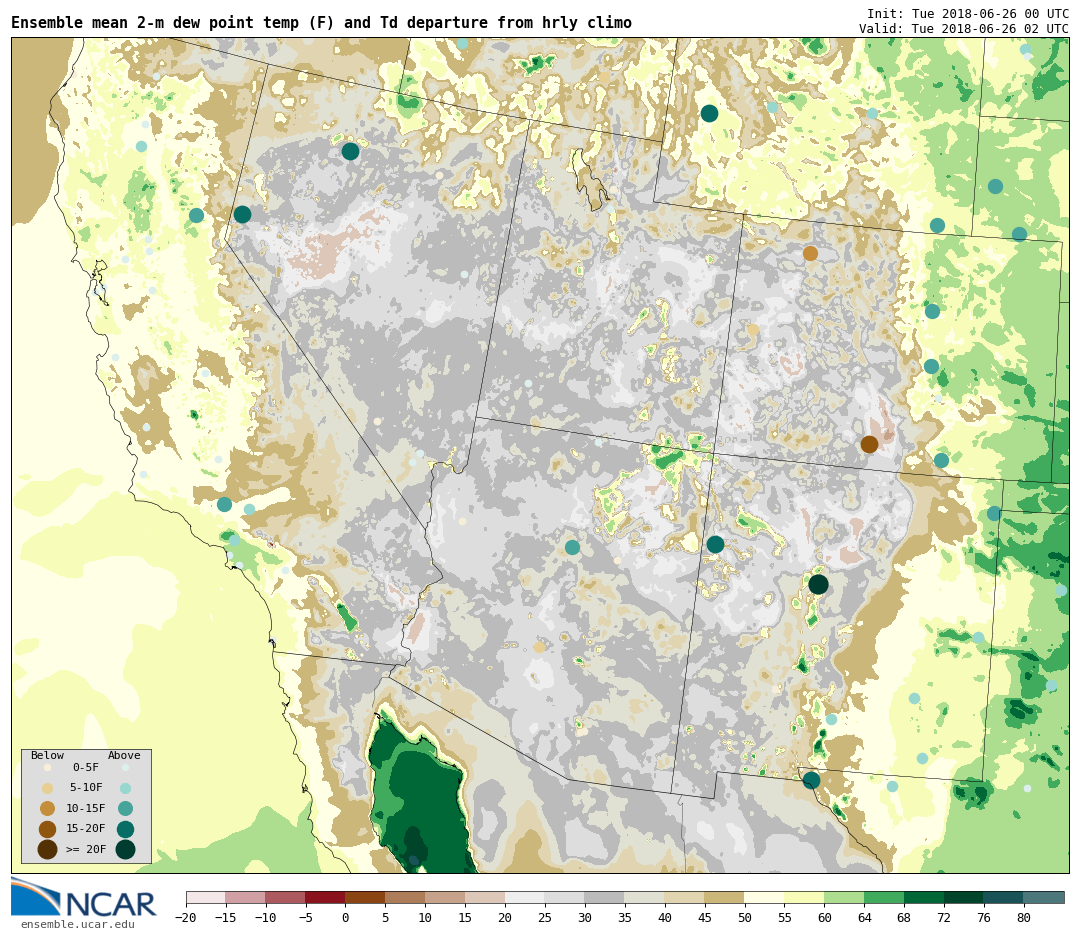Click the '80' colorbar label
Screen dimensions: 1080x936
1024,917
